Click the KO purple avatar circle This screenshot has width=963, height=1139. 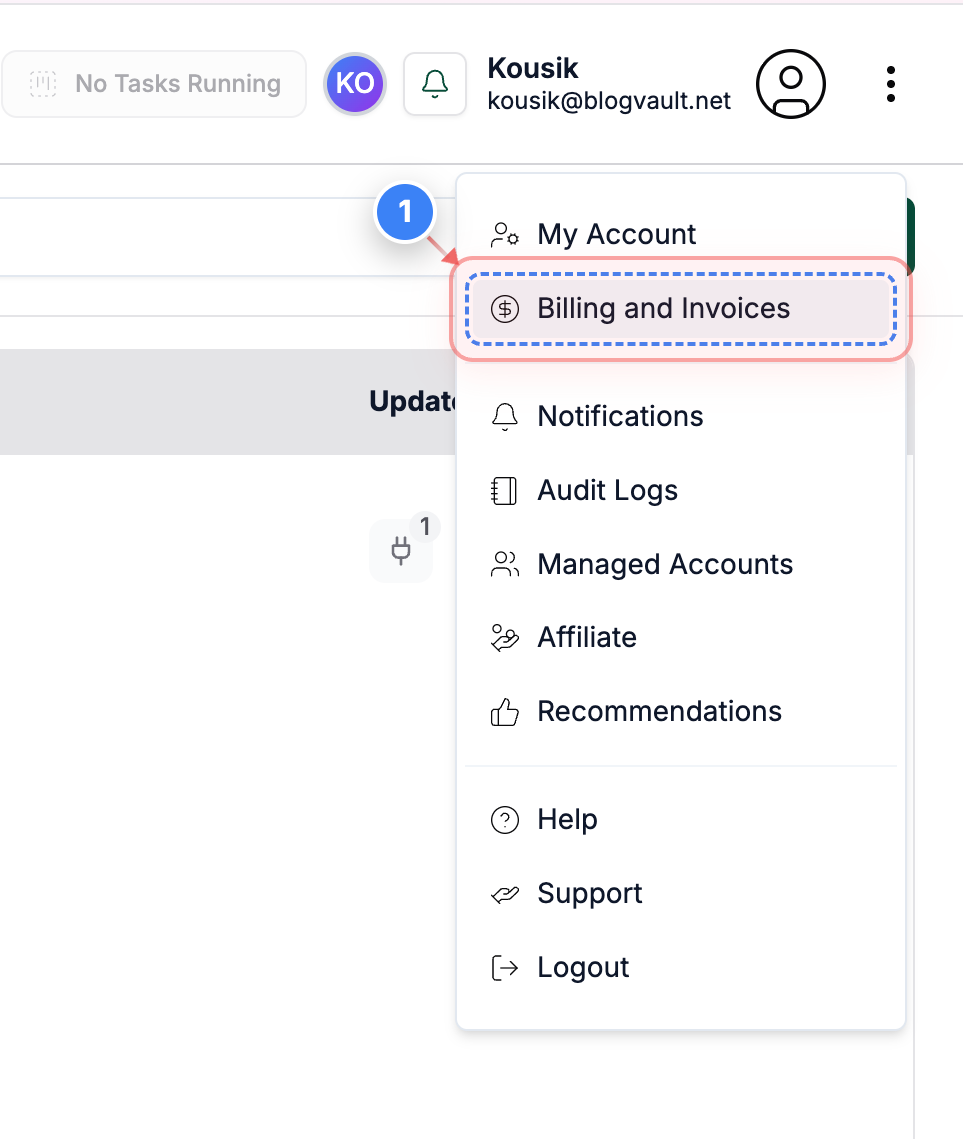(354, 84)
